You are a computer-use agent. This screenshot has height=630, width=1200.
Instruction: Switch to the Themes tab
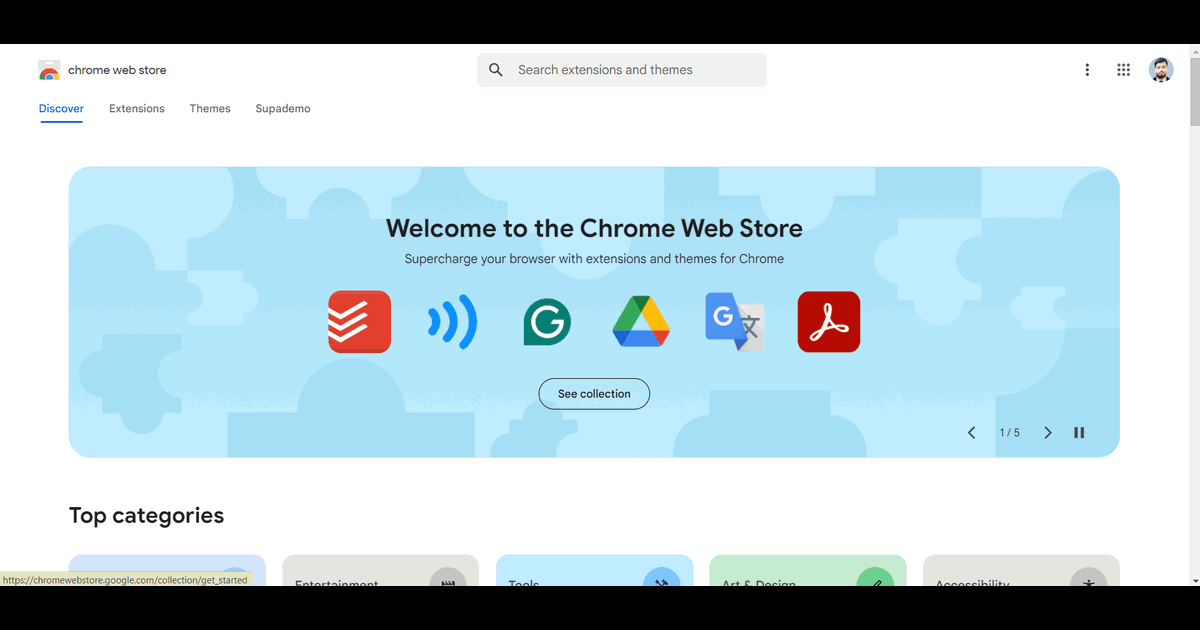(x=210, y=109)
